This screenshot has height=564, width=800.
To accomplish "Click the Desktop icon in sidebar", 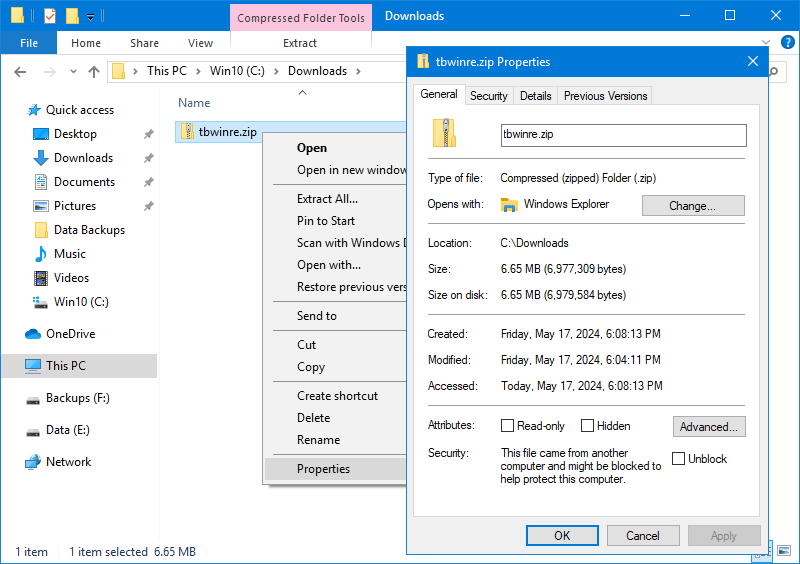I will coord(41,134).
